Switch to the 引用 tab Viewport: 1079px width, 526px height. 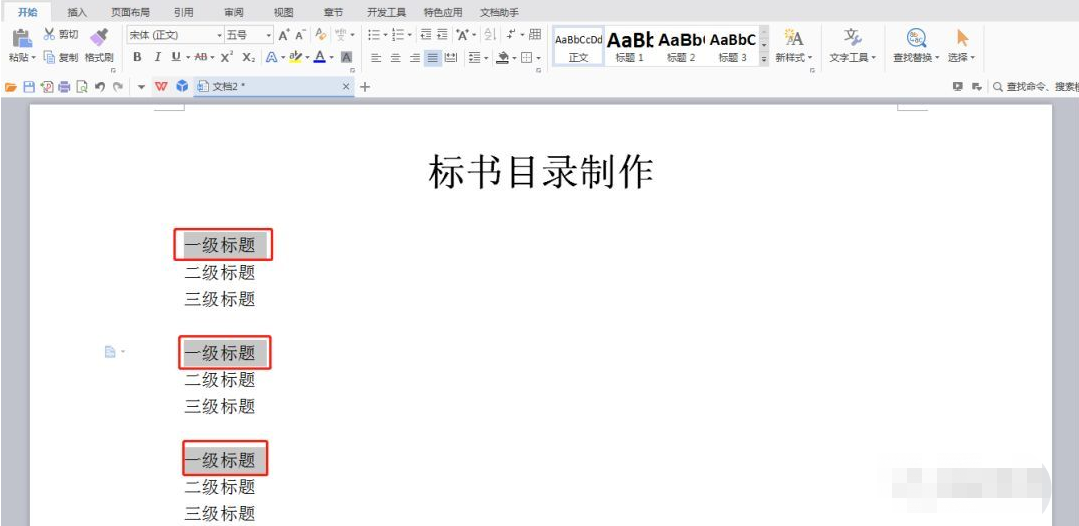[183, 12]
